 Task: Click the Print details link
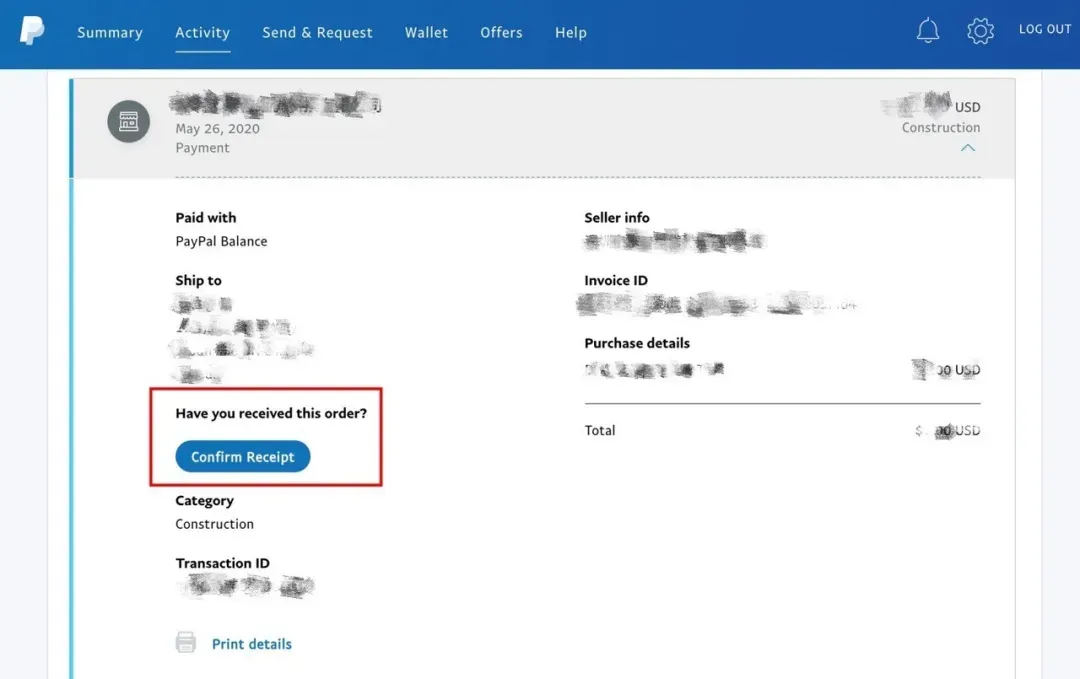pos(251,644)
